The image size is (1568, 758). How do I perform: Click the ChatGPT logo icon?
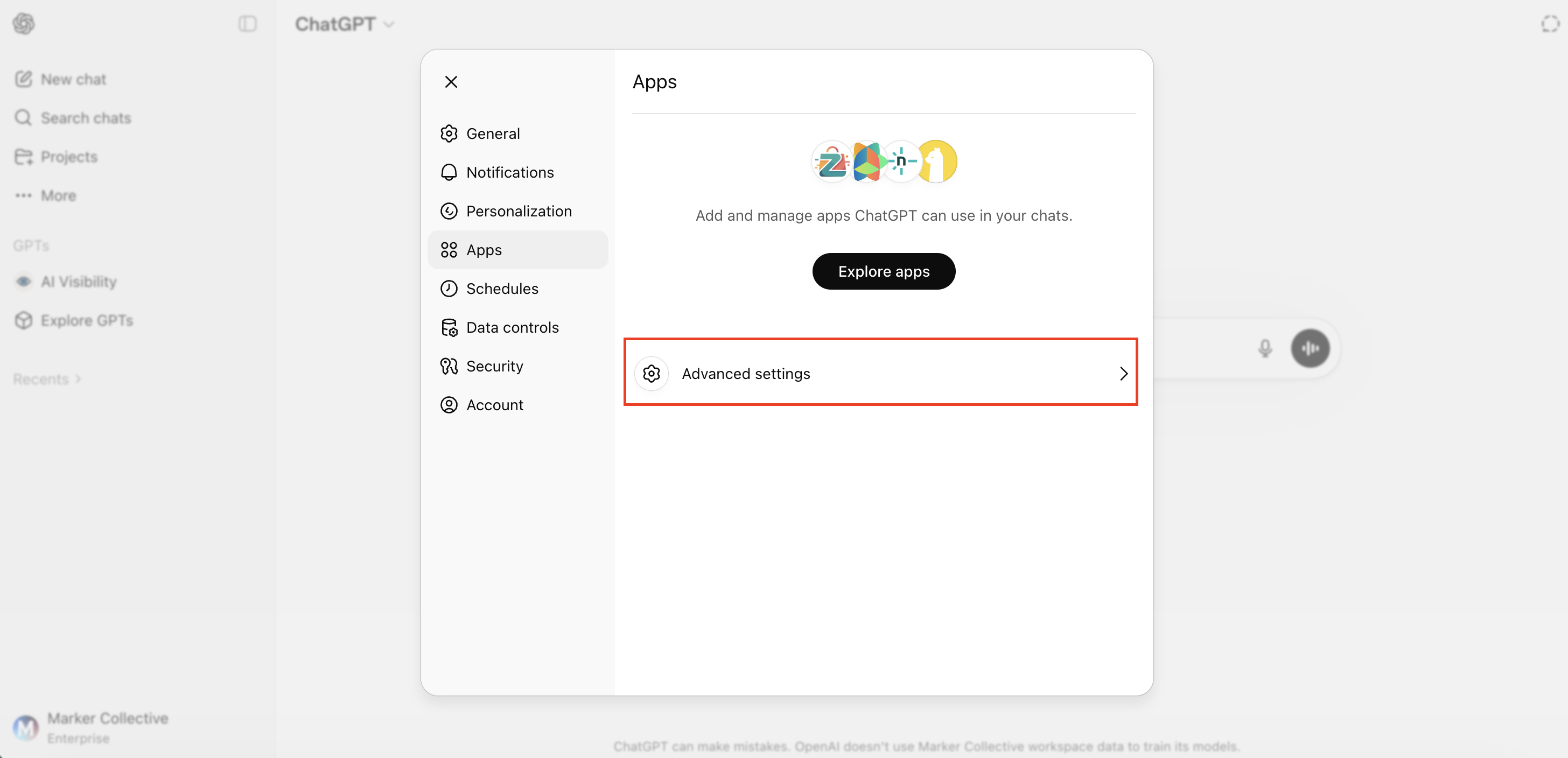(x=24, y=24)
